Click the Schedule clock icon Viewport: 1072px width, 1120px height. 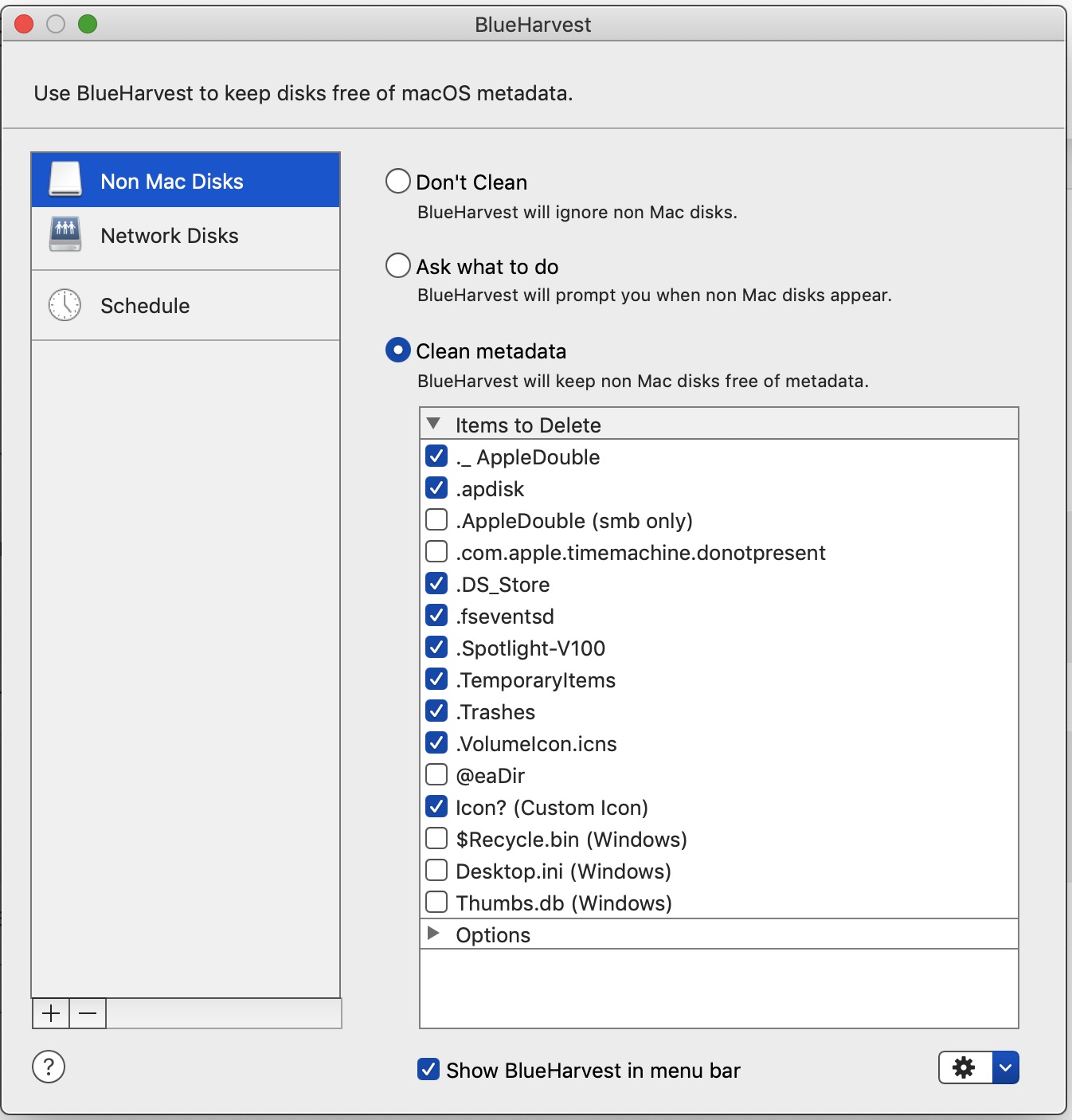tap(65, 305)
